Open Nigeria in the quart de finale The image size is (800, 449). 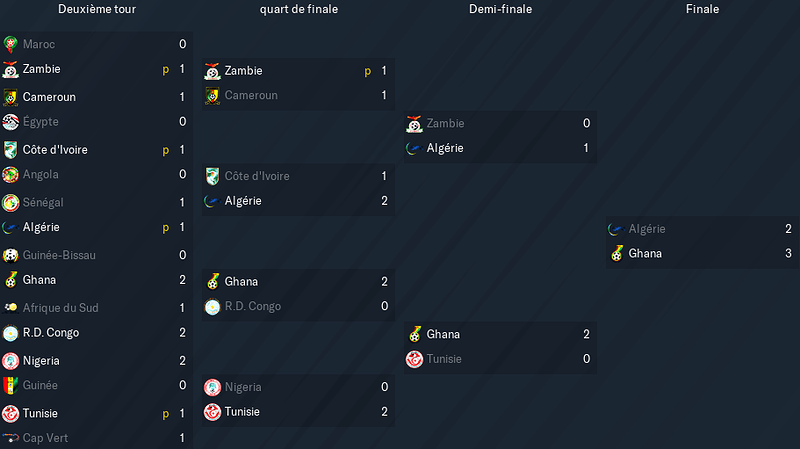point(243,387)
